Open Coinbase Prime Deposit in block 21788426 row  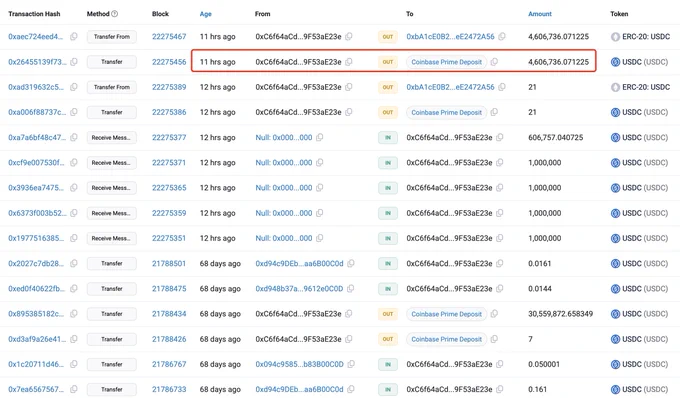pyautogui.click(x=447, y=339)
